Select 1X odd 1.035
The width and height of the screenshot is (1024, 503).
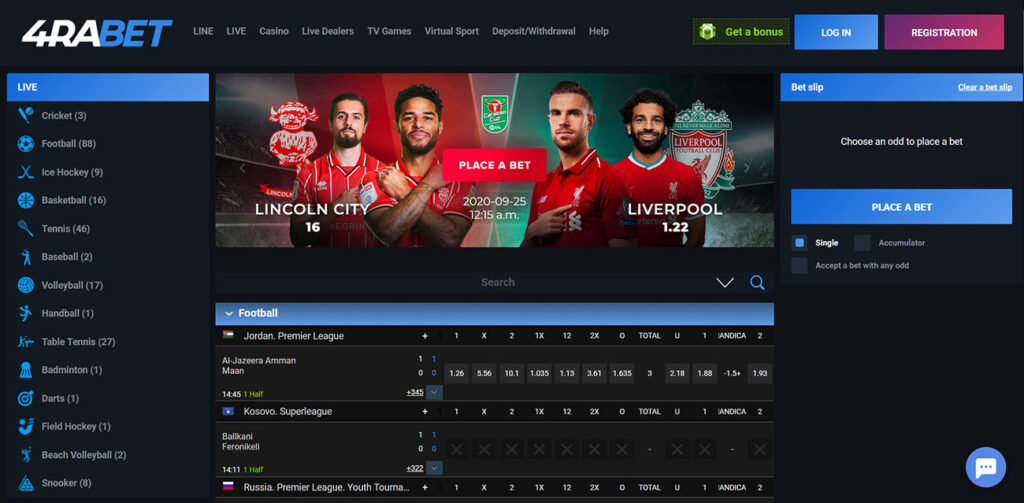pyautogui.click(x=539, y=374)
